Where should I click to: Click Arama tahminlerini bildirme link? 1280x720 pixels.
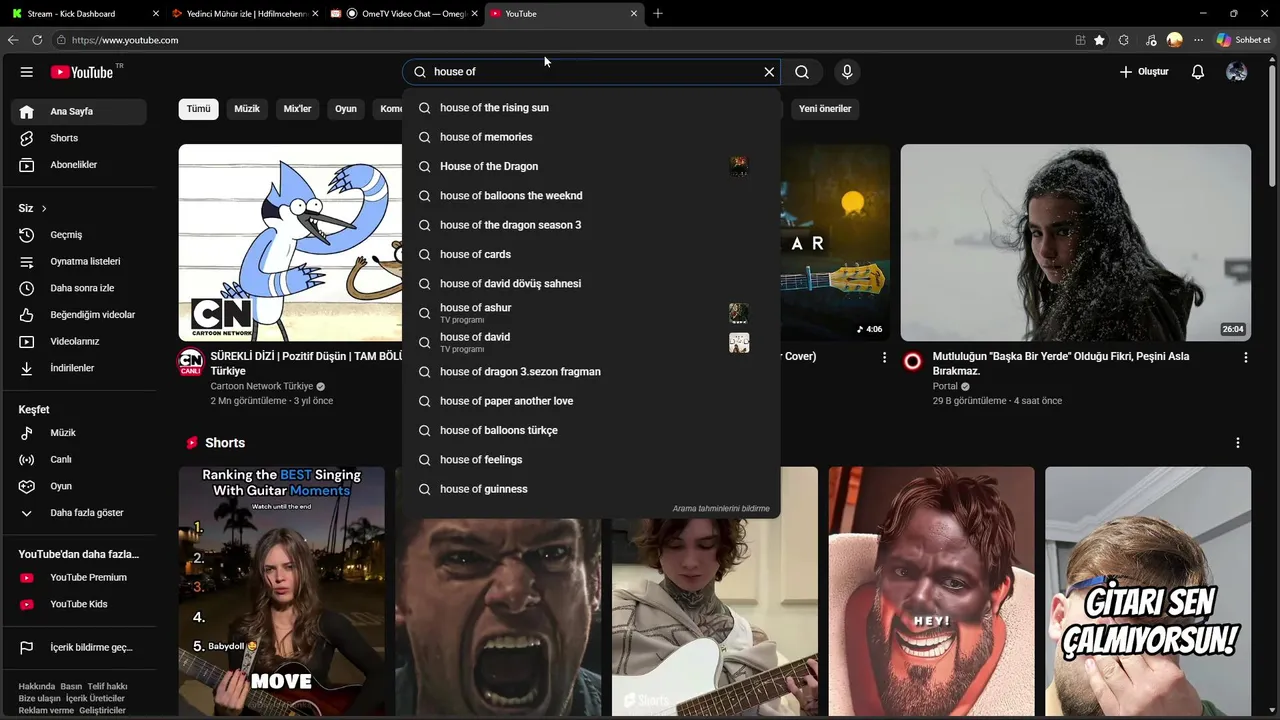coord(721,509)
